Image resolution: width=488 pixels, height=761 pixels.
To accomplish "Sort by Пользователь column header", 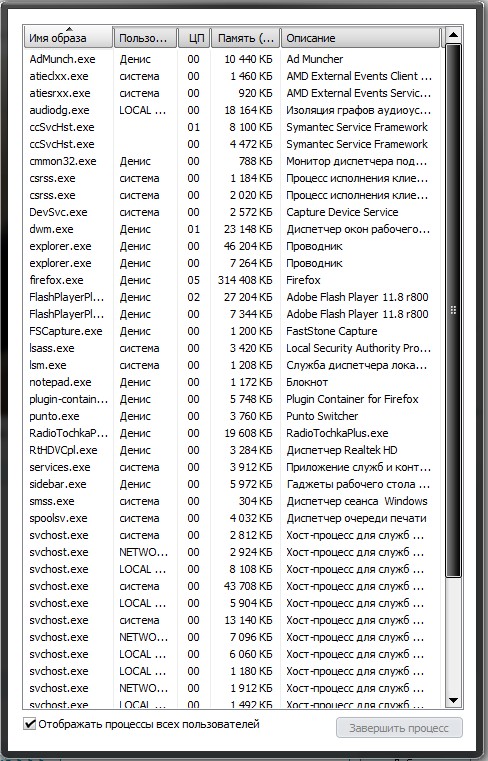I will pos(145,38).
